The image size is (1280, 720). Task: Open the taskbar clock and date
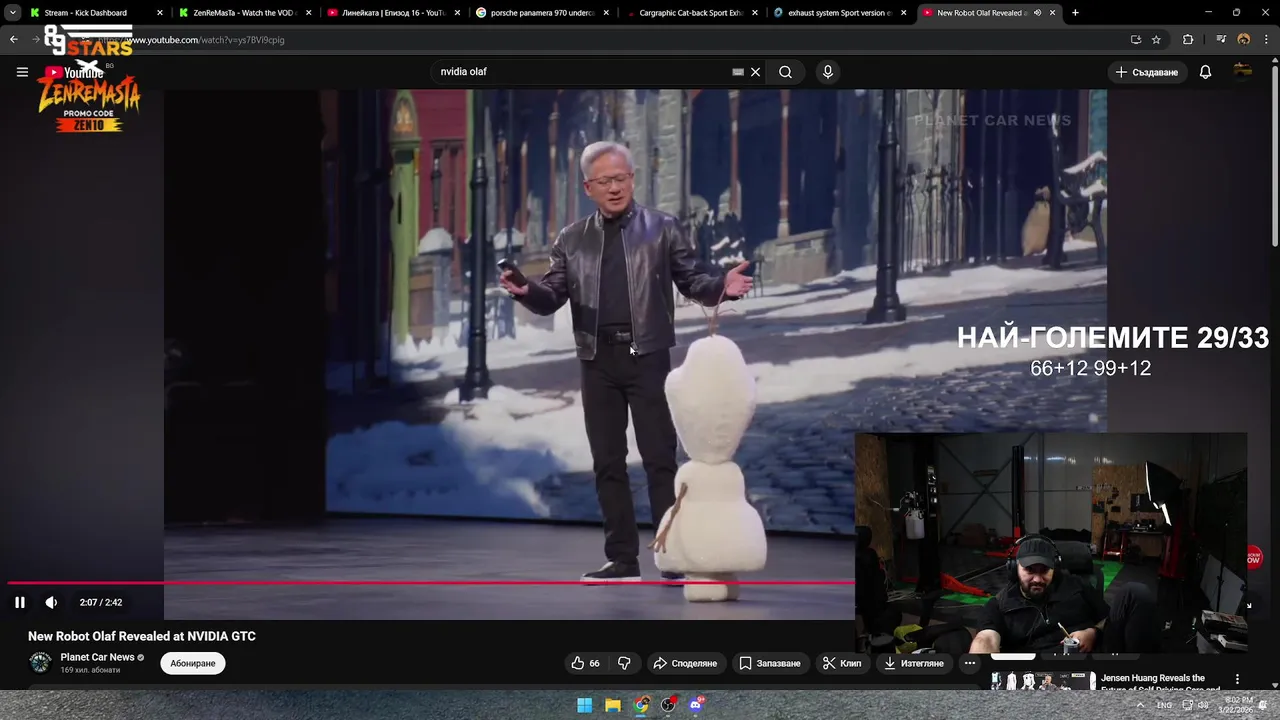click(x=1236, y=705)
